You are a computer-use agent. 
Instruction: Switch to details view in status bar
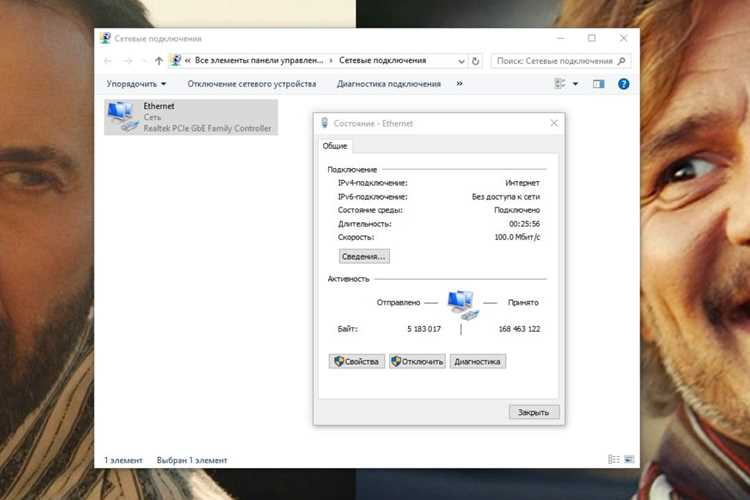point(613,459)
